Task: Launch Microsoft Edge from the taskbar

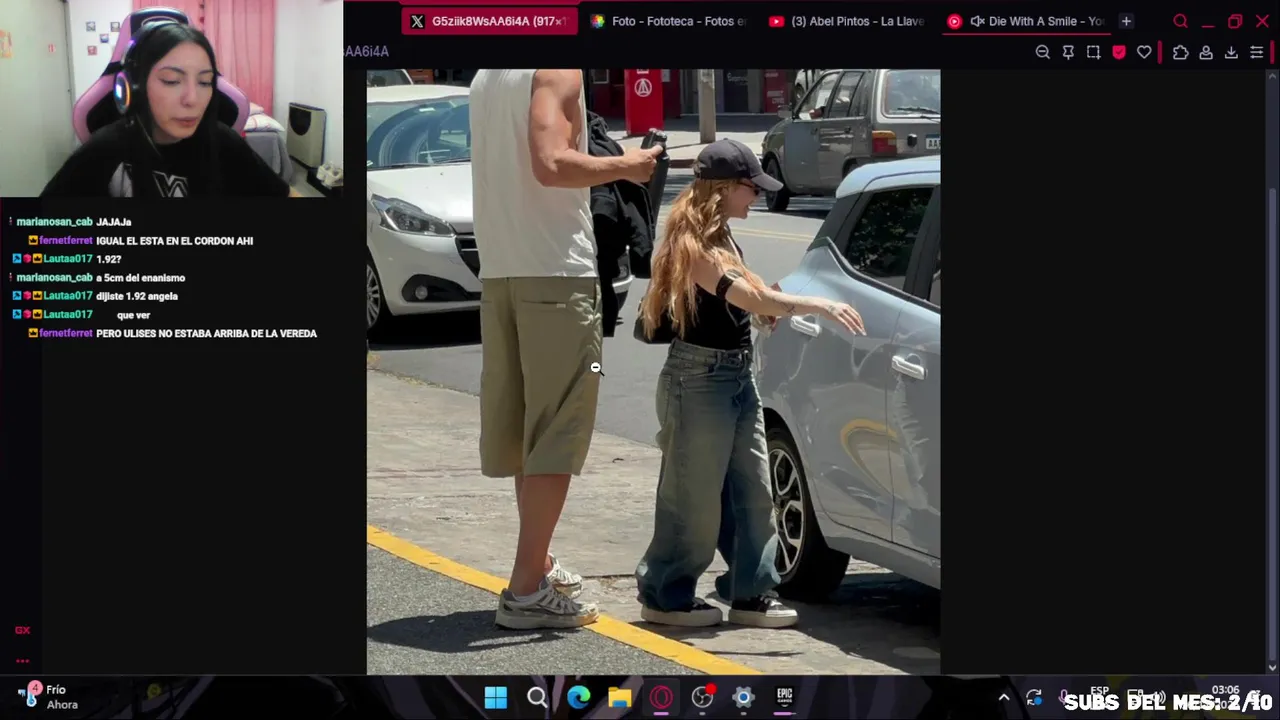Action: pos(579,697)
